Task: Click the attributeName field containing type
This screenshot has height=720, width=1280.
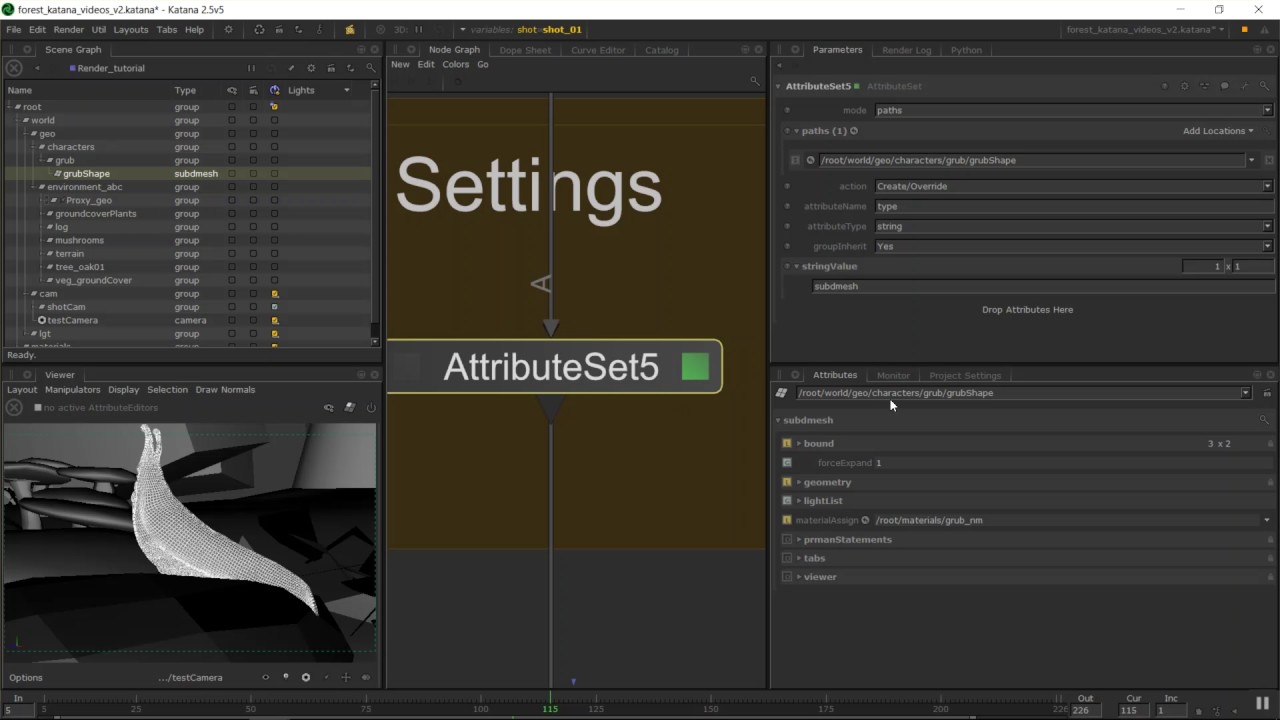Action: point(1074,206)
